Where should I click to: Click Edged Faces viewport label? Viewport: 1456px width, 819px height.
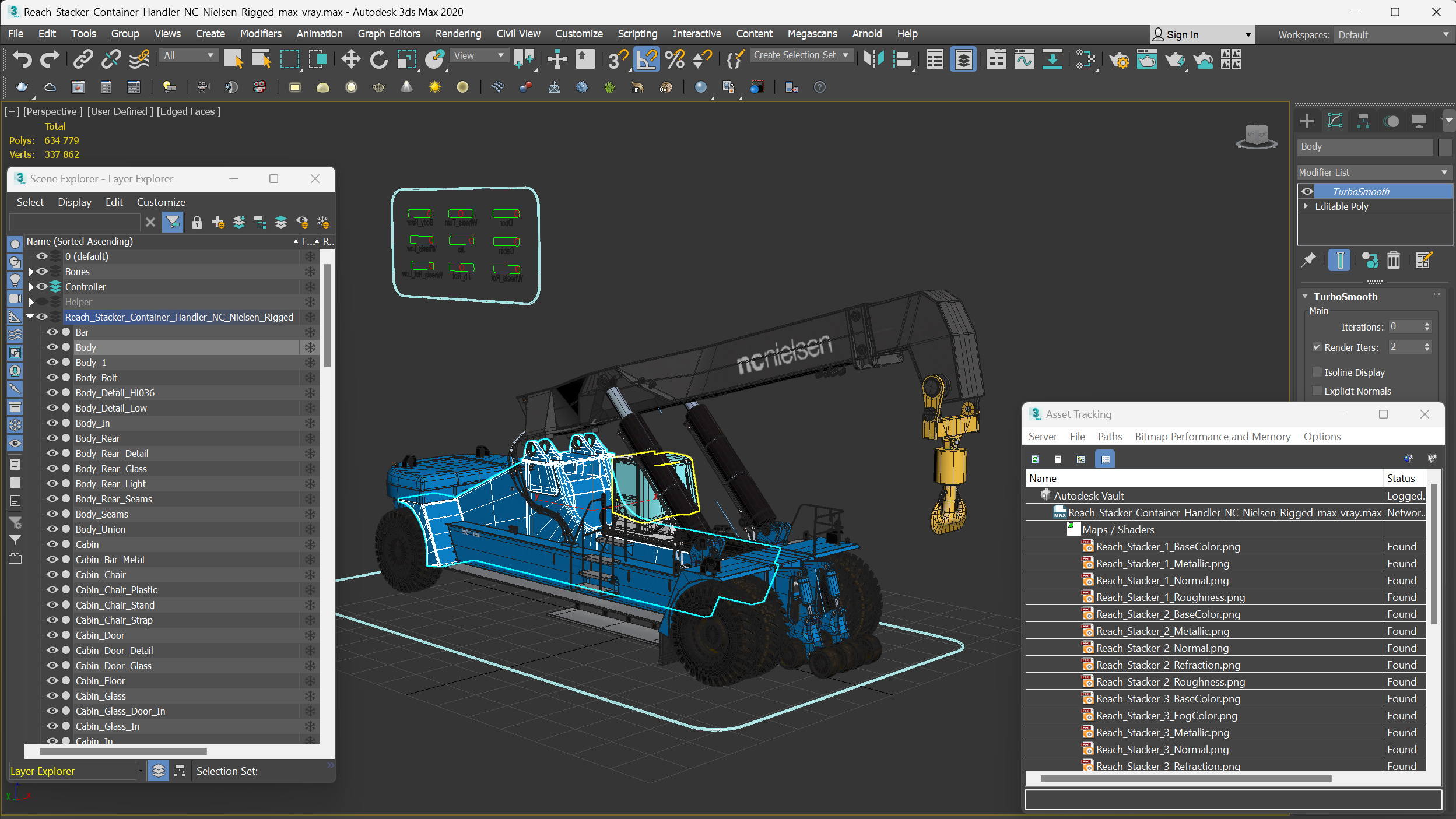click(189, 111)
